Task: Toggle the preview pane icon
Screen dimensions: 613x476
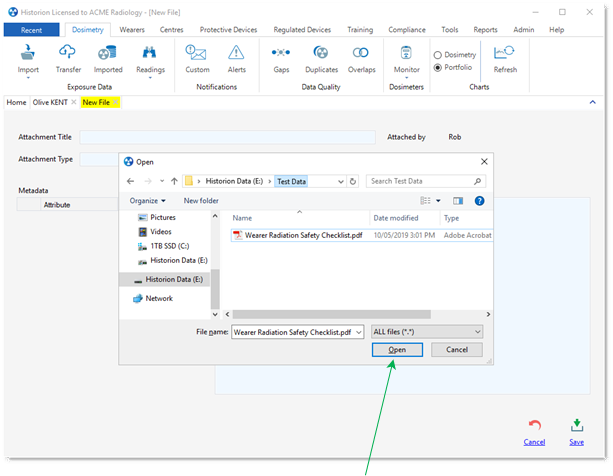Action: (x=458, y=201)
